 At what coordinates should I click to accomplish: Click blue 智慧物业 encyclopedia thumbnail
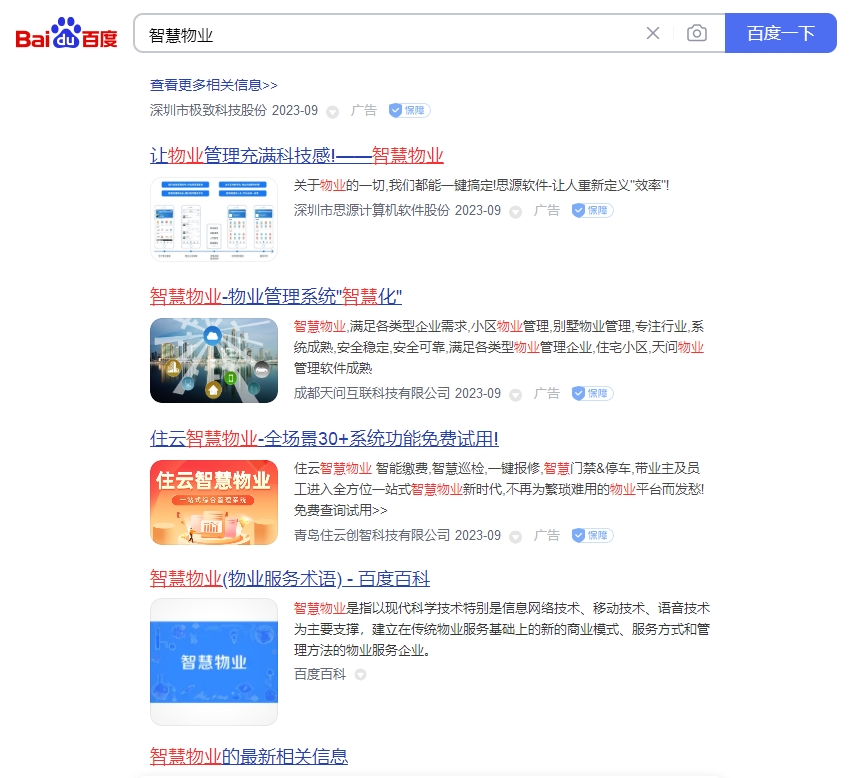[213, 662]
